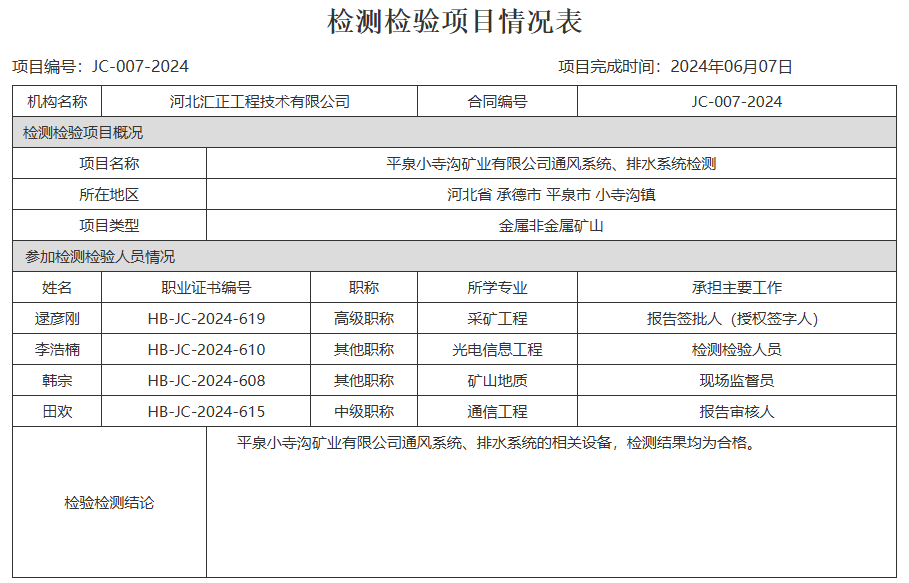Select certificate number HB-JC-2024-619
Viewport: 909px width, 583px height.
[206, 318]
